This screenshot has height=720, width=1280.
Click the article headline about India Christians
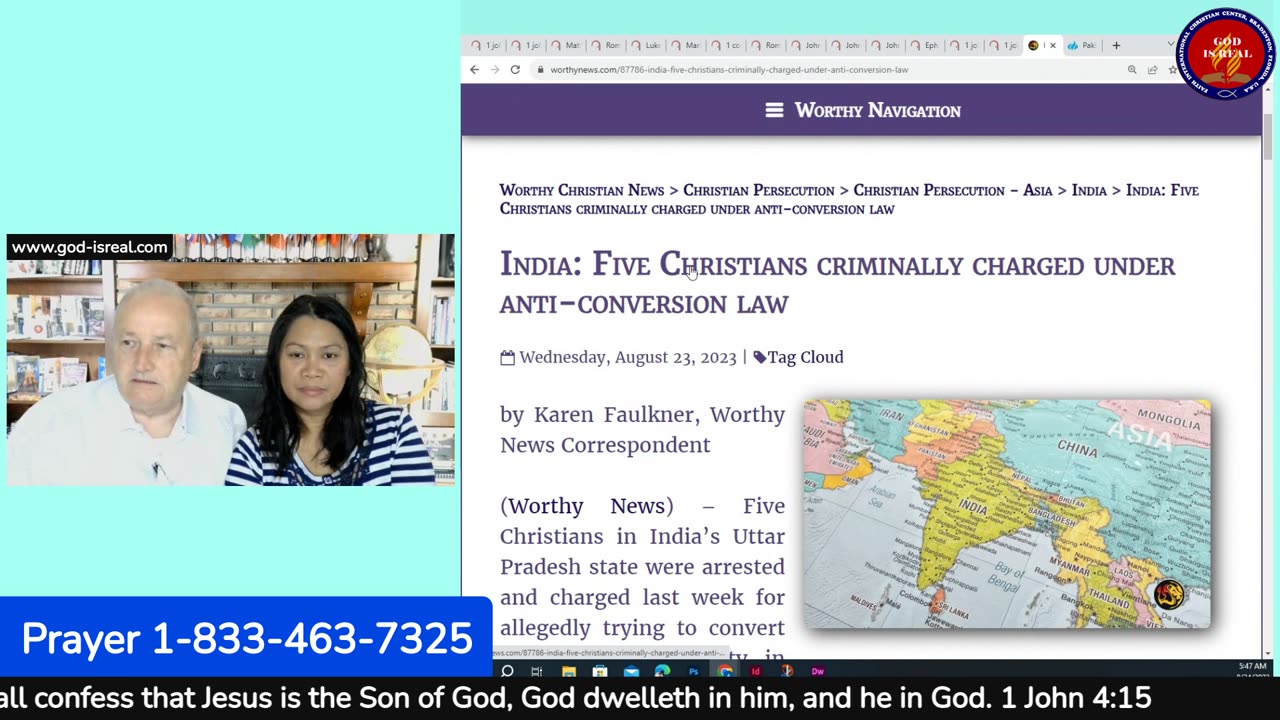(838, 284)
